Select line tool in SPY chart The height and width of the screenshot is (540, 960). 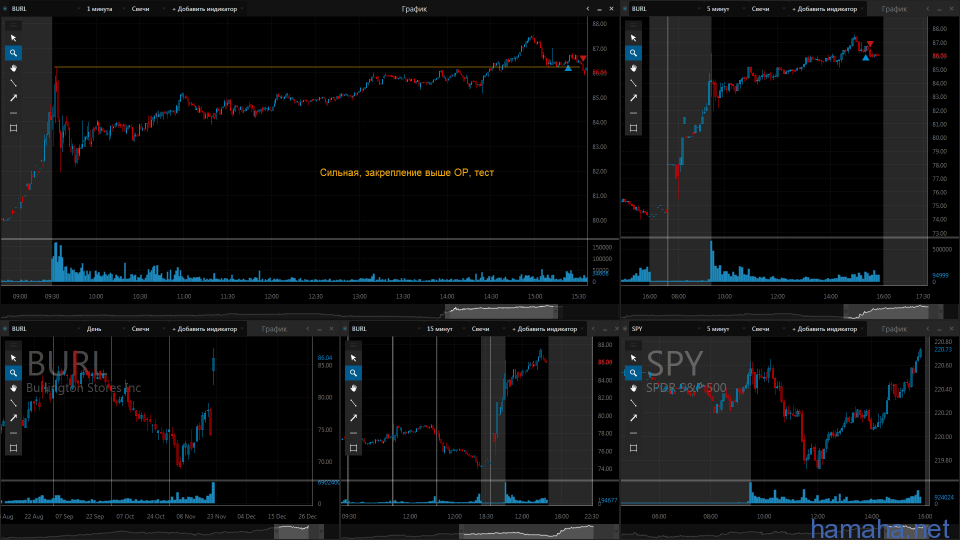634,403
